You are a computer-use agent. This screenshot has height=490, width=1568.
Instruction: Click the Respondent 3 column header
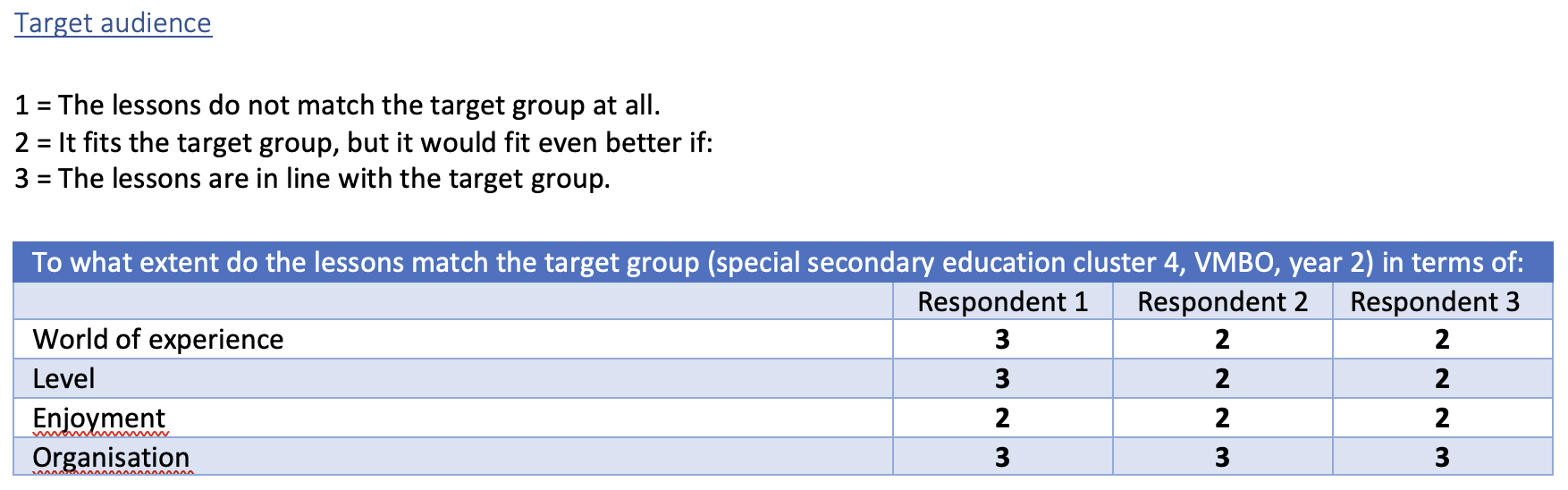pos(1434,302)
